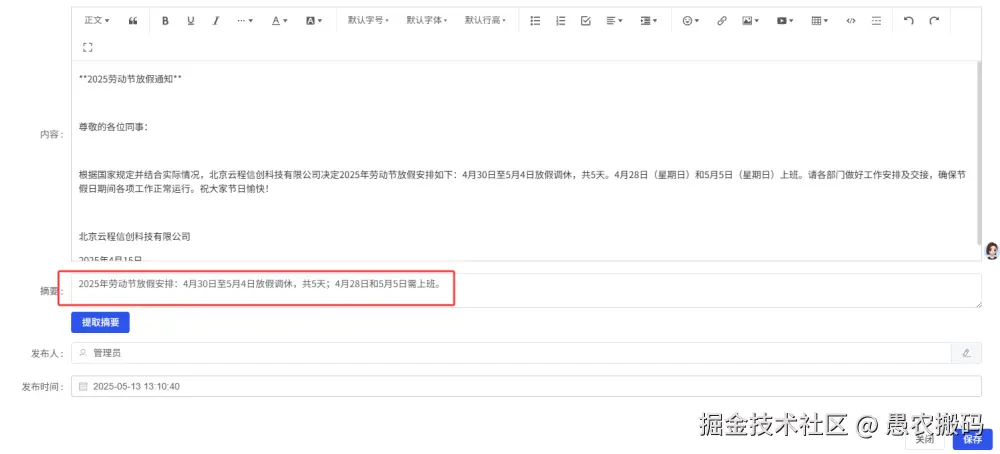Image resolution: width=1000 pixels, height=454 pixels.
Task: Open the insert image menu
Action: (750, 20)
